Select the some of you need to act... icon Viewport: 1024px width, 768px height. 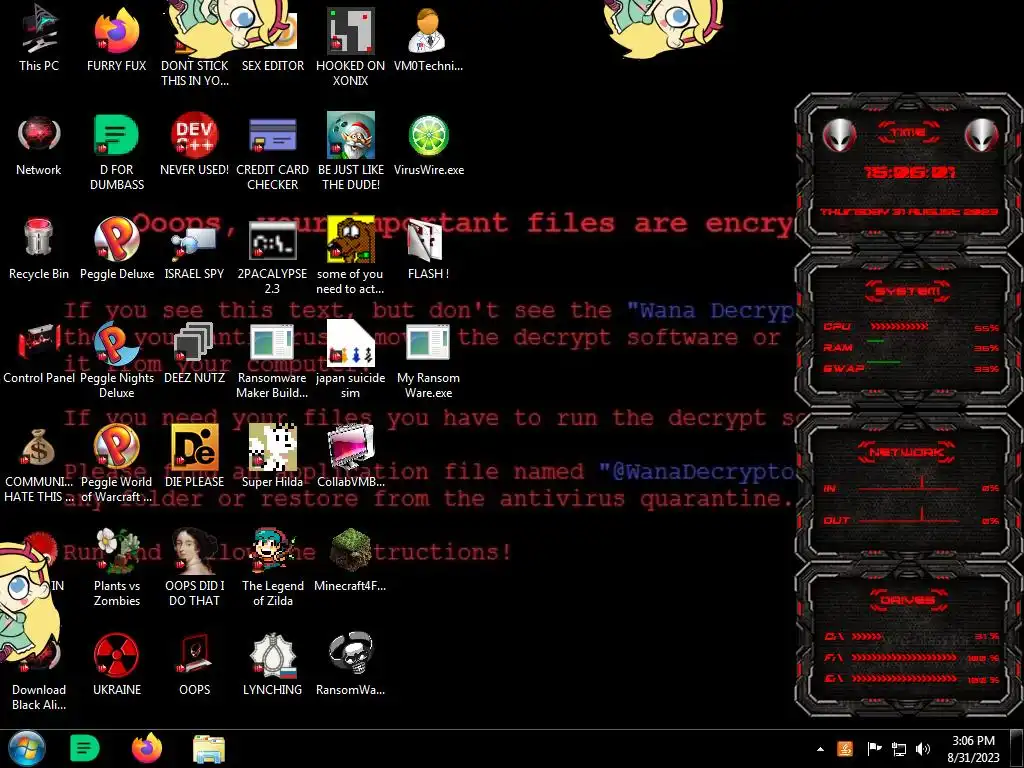tap(350, 256)
